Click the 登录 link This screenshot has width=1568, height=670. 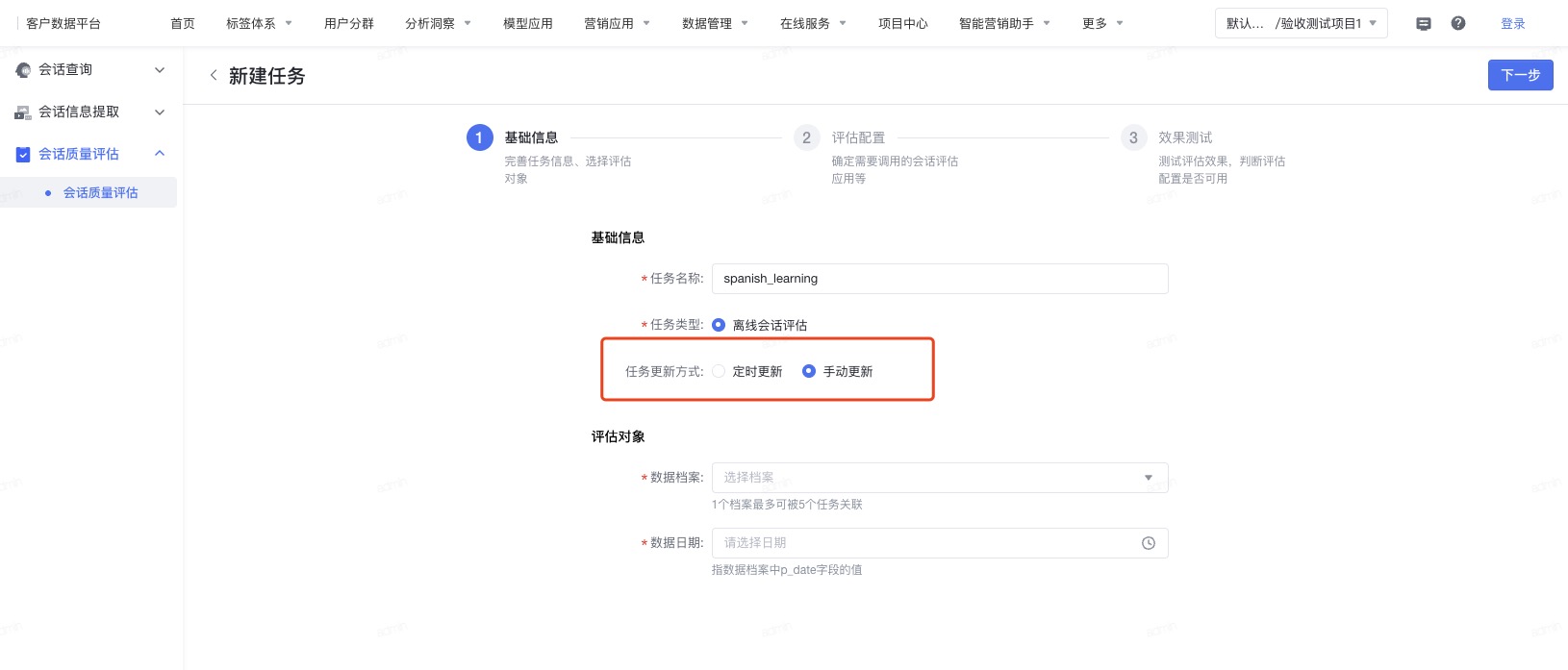(1513, 24)
